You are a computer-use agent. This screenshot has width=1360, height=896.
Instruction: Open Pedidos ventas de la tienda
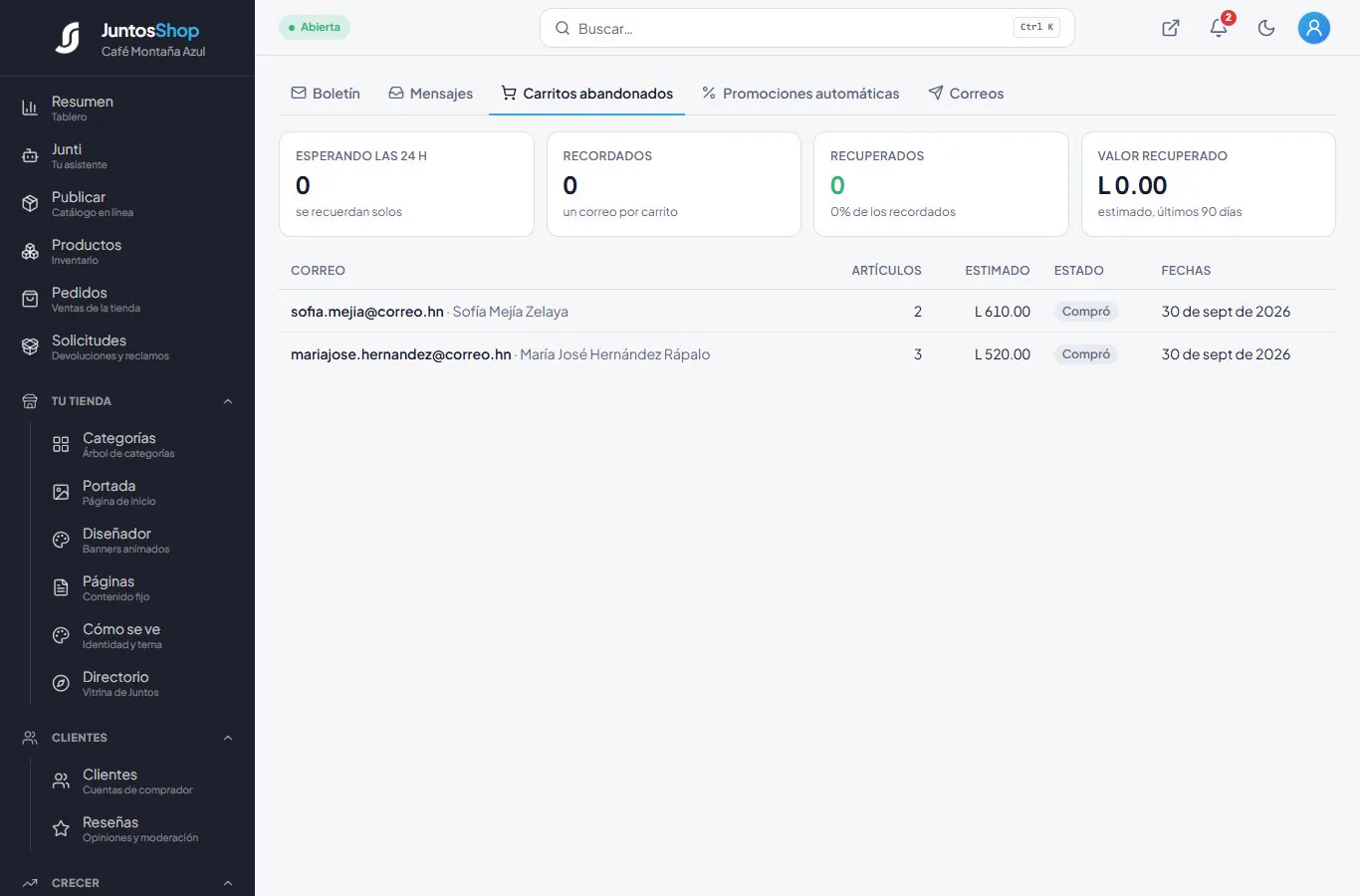point(127,300)
